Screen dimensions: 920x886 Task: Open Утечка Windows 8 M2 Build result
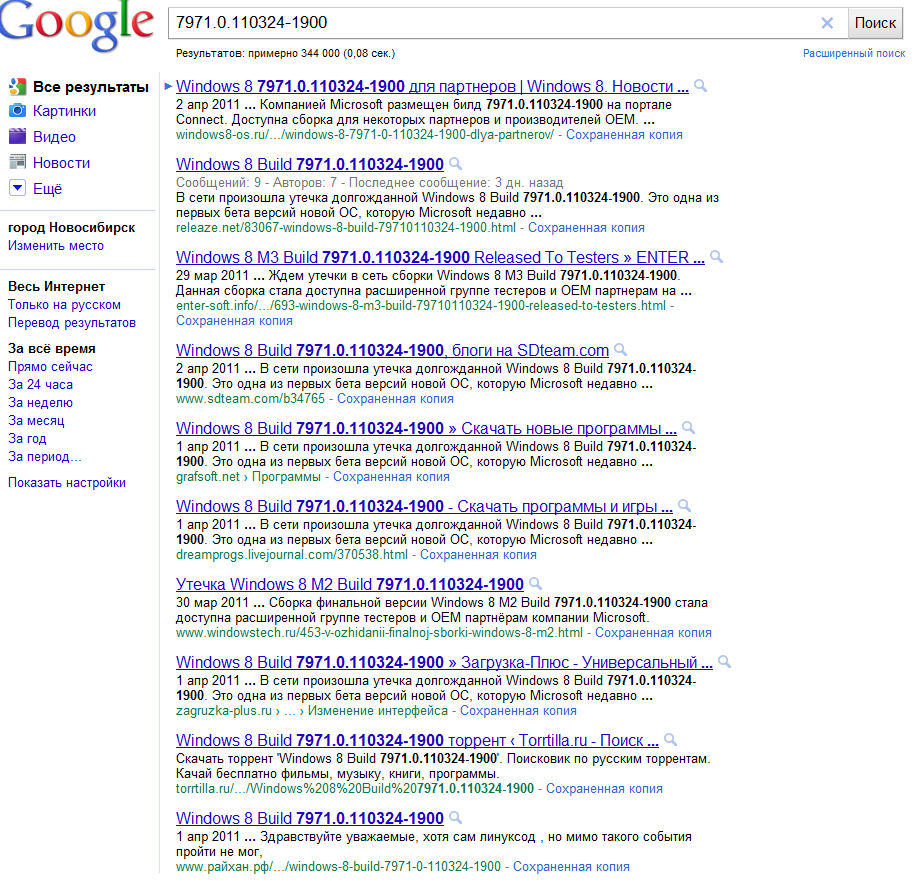(350, 584)
